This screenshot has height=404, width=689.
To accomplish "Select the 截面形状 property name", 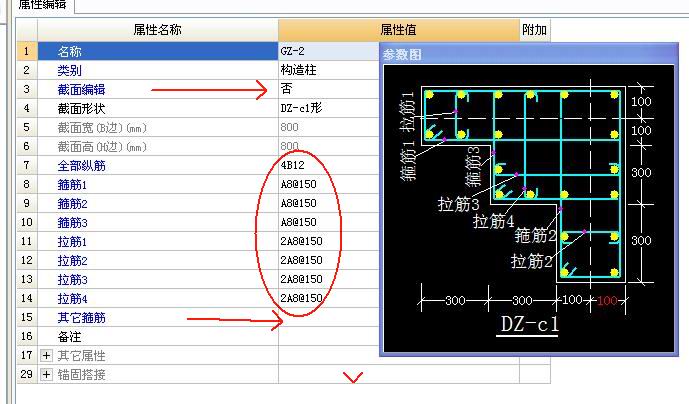I will (x=81, y=109).
